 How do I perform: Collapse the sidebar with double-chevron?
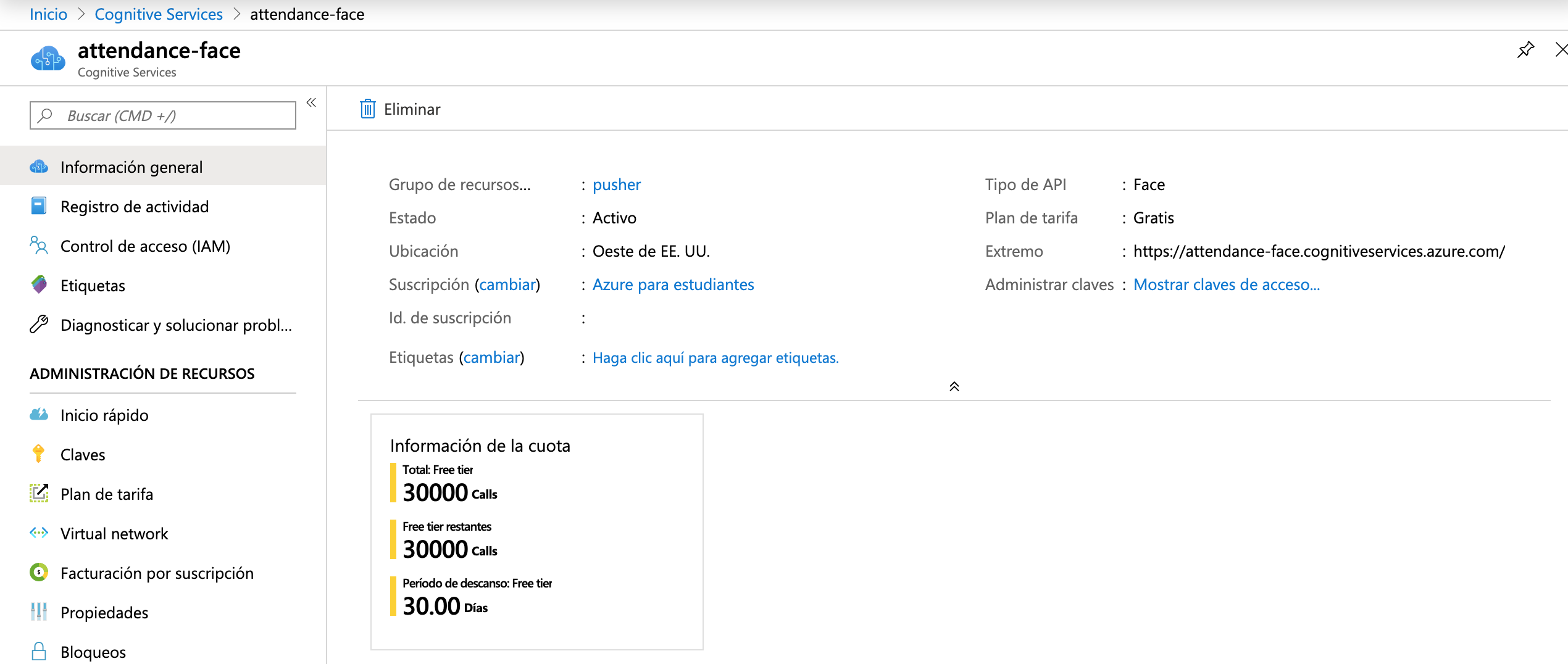tap(311, 102)
